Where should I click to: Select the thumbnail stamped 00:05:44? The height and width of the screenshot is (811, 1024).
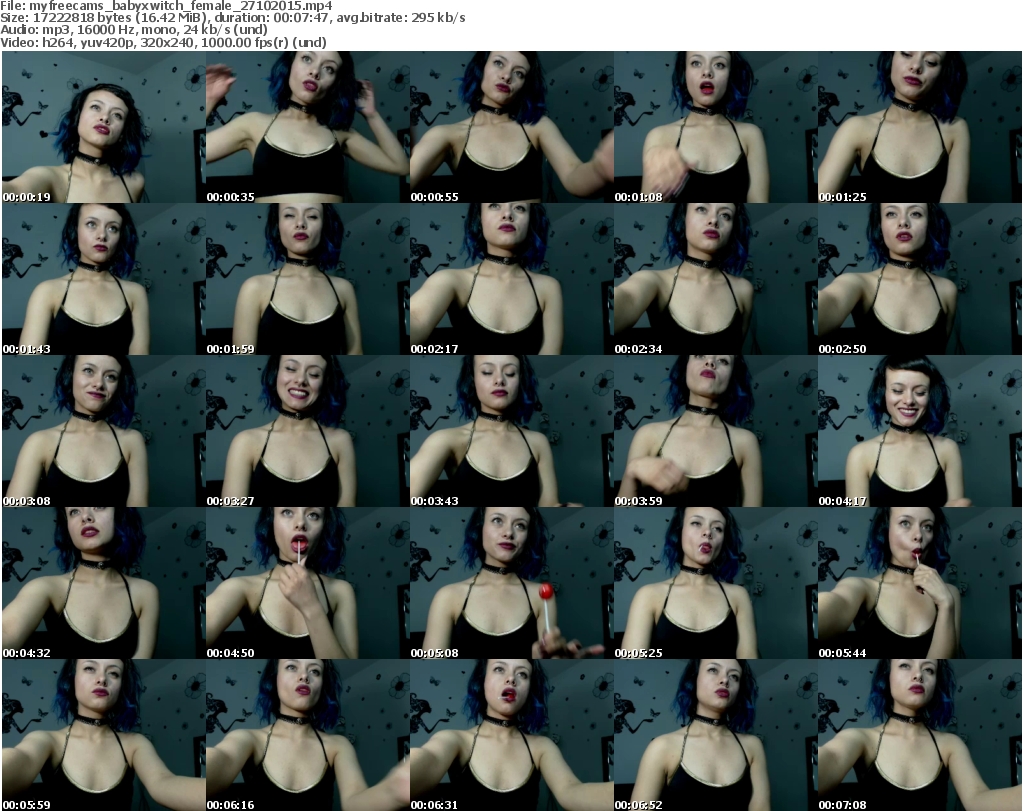(920, 583)
